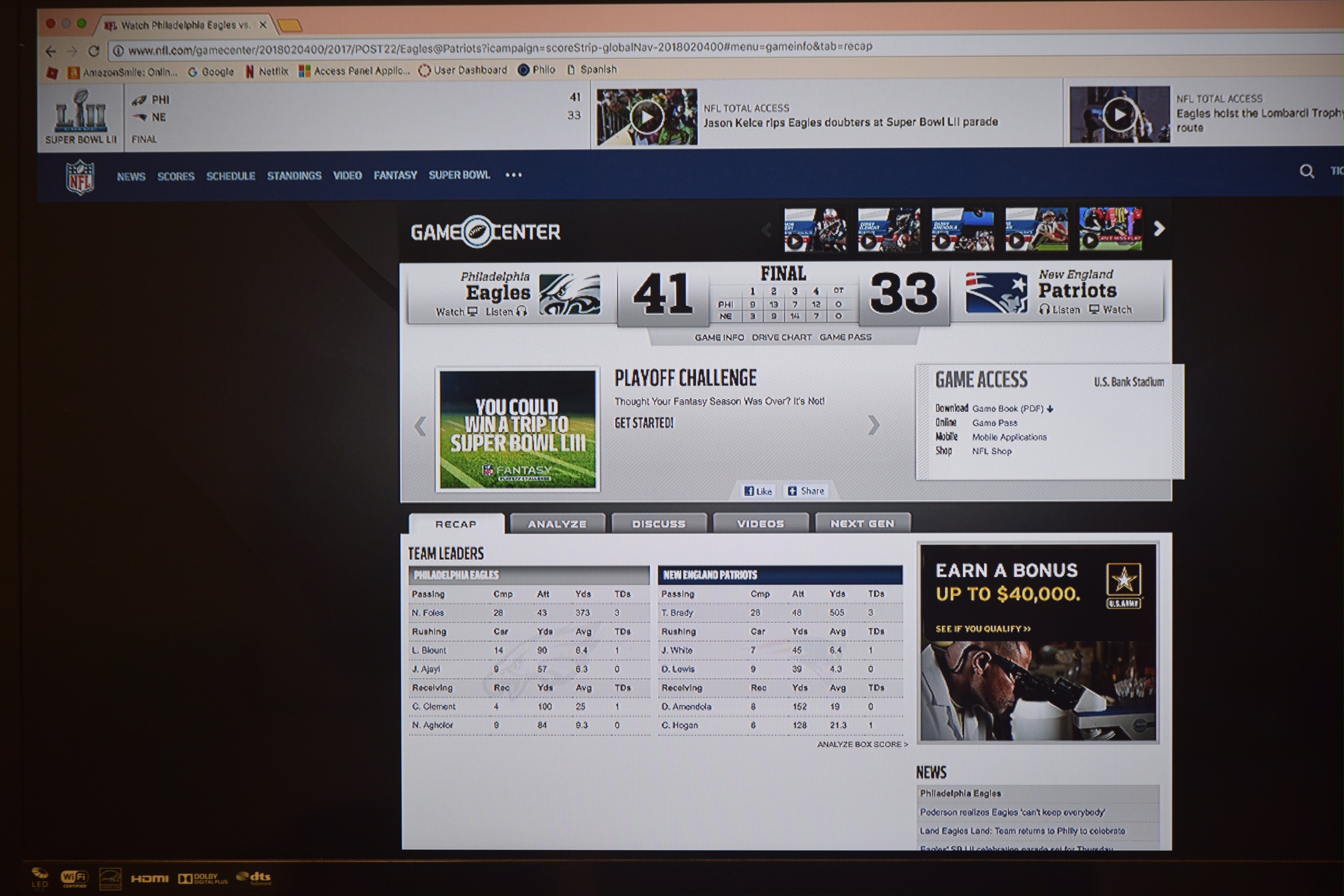The image size is (1344, 896).
Task: Open the SCHEDULE menu item
Action: (x=231, y=176)
